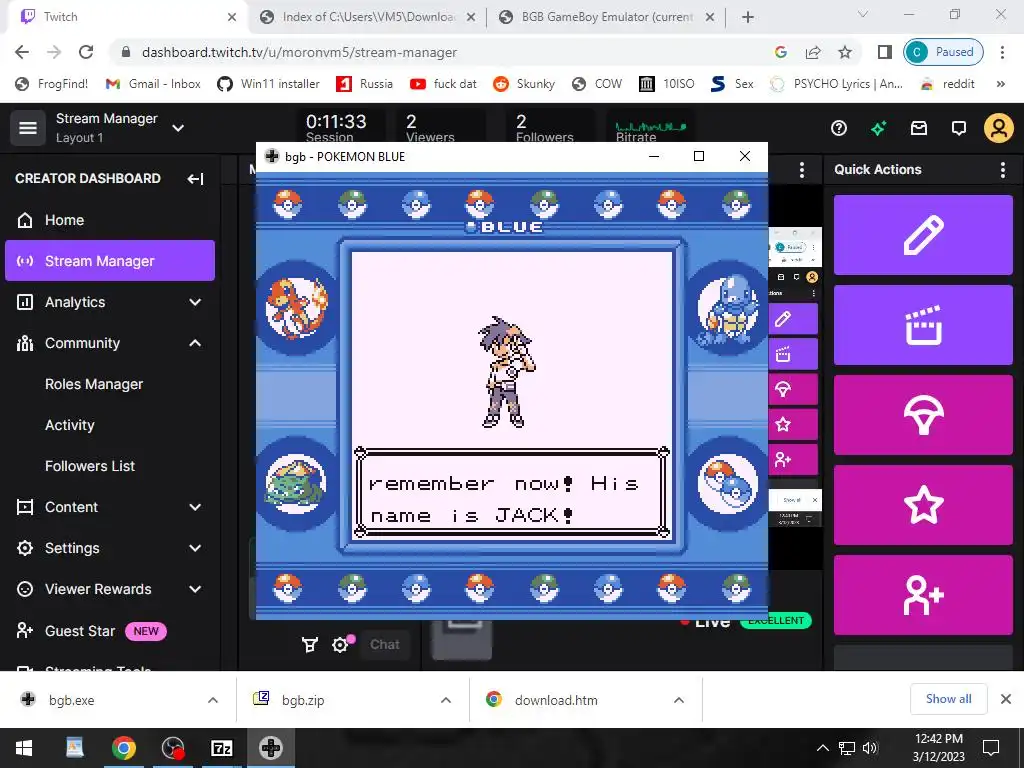Viewport: 1024px width, 768px height.
Task: Share this page icon
Action: [813, 52]
